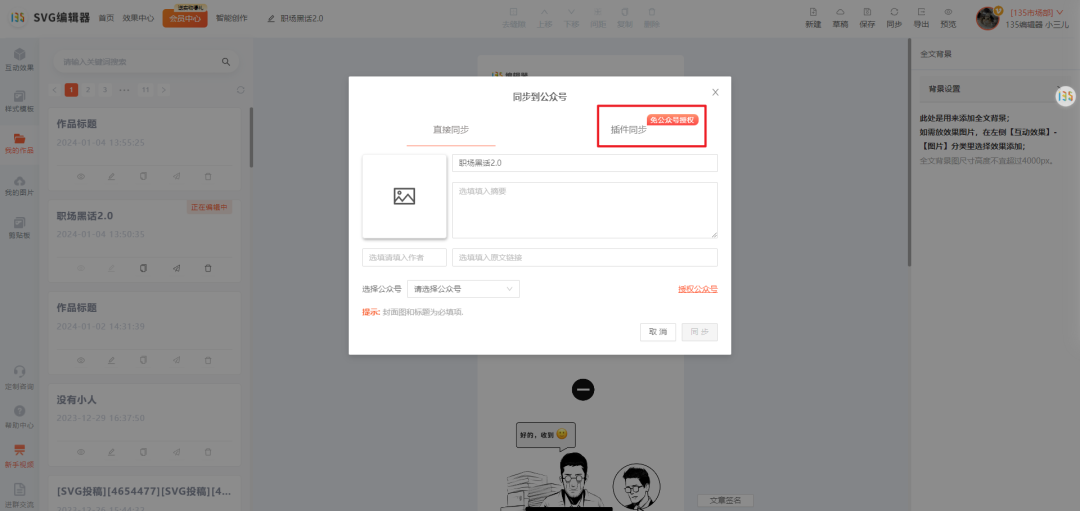1080x511 pixels.
Task: Preview the first 作品标题 with eye icon
Action: click(x=82, y=176)
